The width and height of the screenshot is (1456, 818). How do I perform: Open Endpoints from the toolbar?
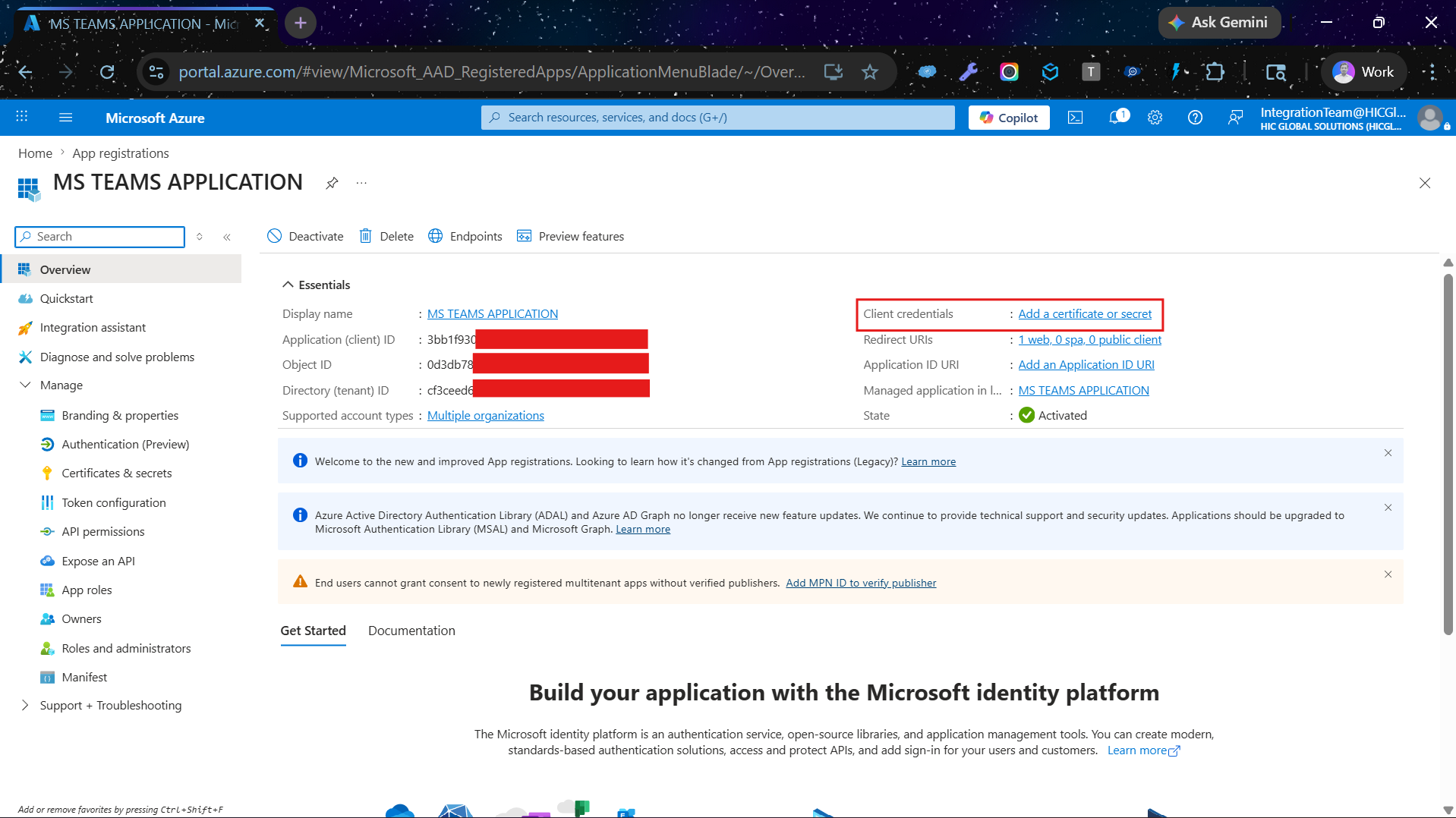coord(465,236)
